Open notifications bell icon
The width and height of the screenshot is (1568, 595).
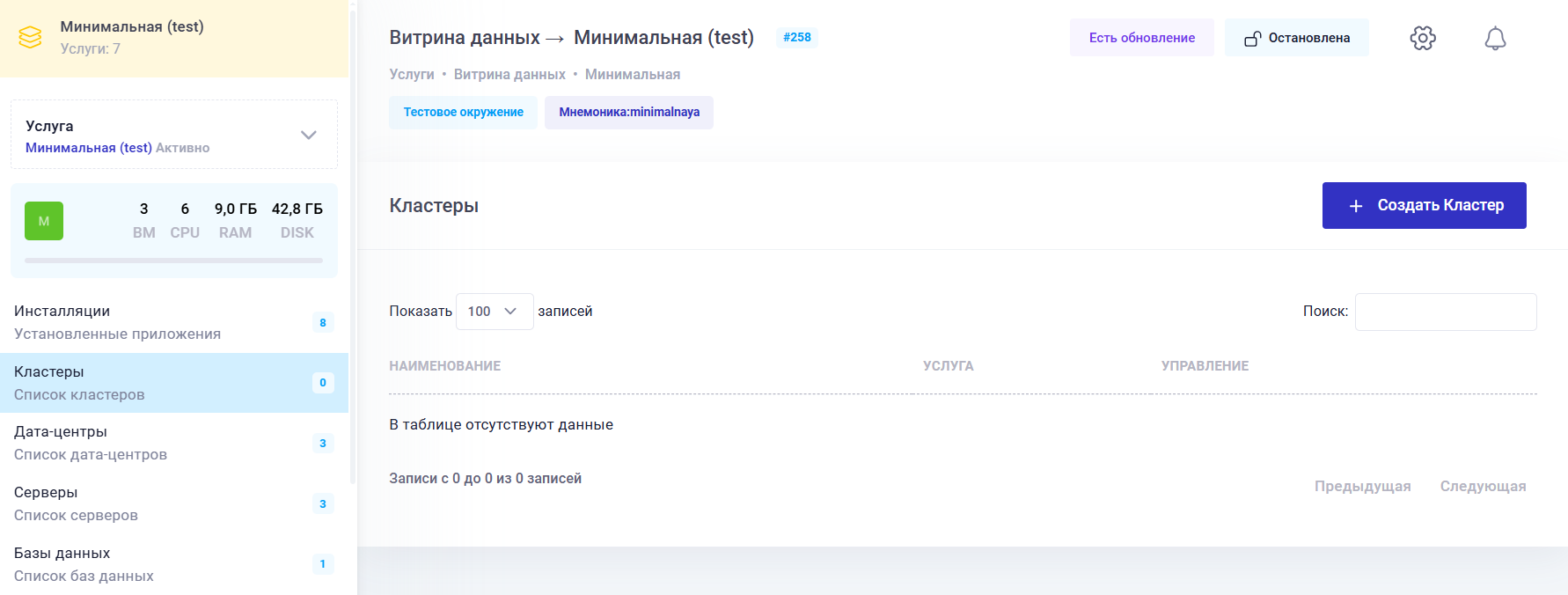pos(1495,38)
